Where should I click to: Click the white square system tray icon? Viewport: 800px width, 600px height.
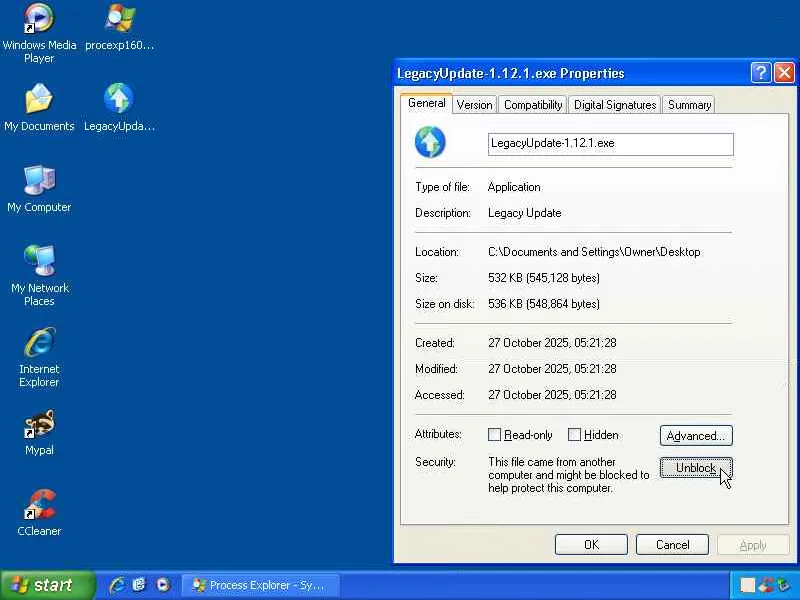pos(747,585)
